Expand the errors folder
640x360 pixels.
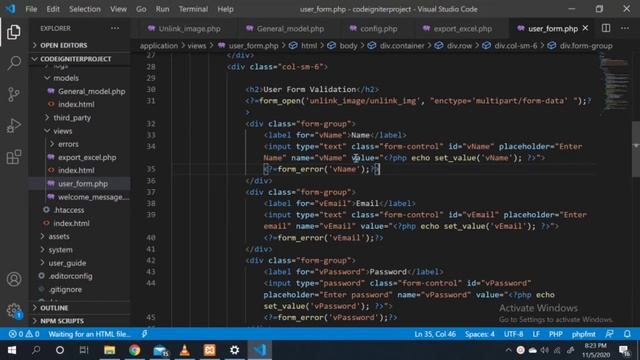(67, 144)
